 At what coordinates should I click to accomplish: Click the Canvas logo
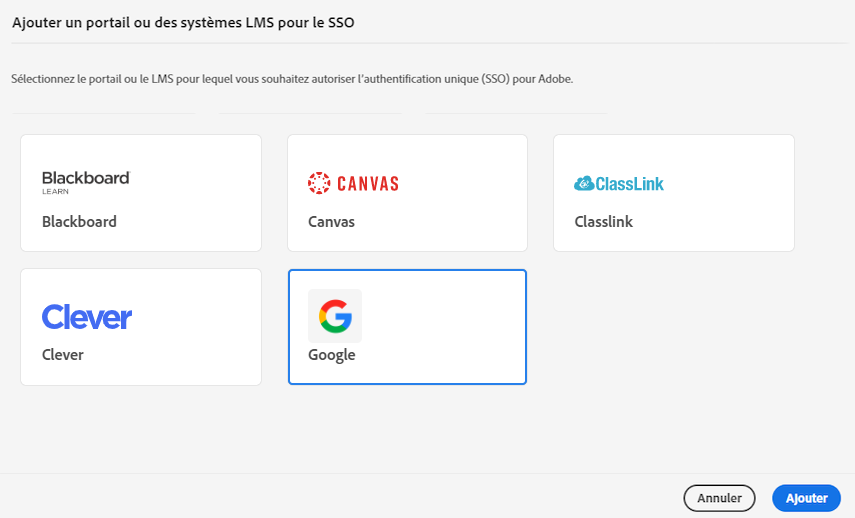click(x=353, y=183)
